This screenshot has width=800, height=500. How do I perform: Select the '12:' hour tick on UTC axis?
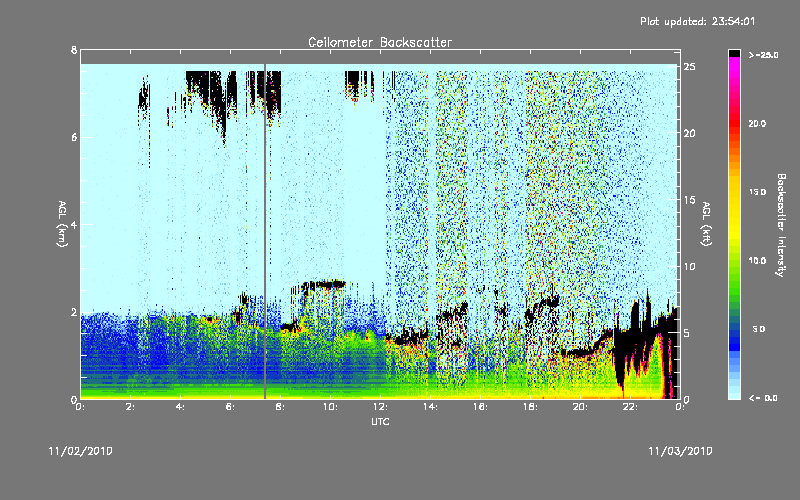(380, 407)
